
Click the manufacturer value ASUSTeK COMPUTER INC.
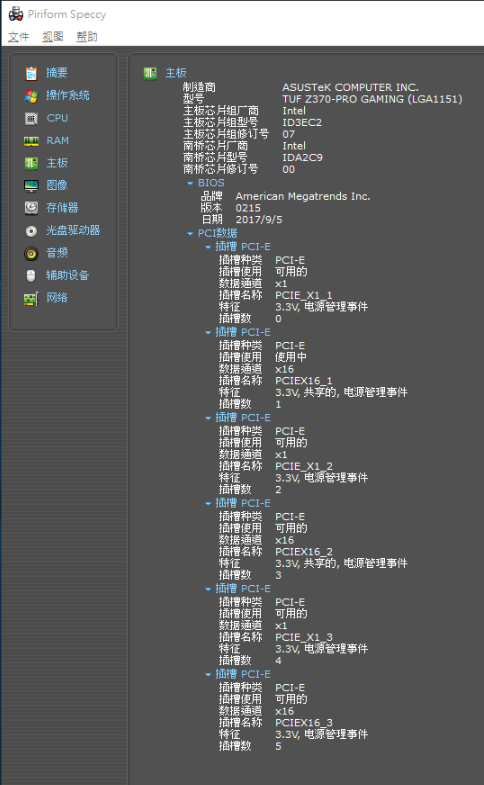pyautogui.click(x=350, y=88)
